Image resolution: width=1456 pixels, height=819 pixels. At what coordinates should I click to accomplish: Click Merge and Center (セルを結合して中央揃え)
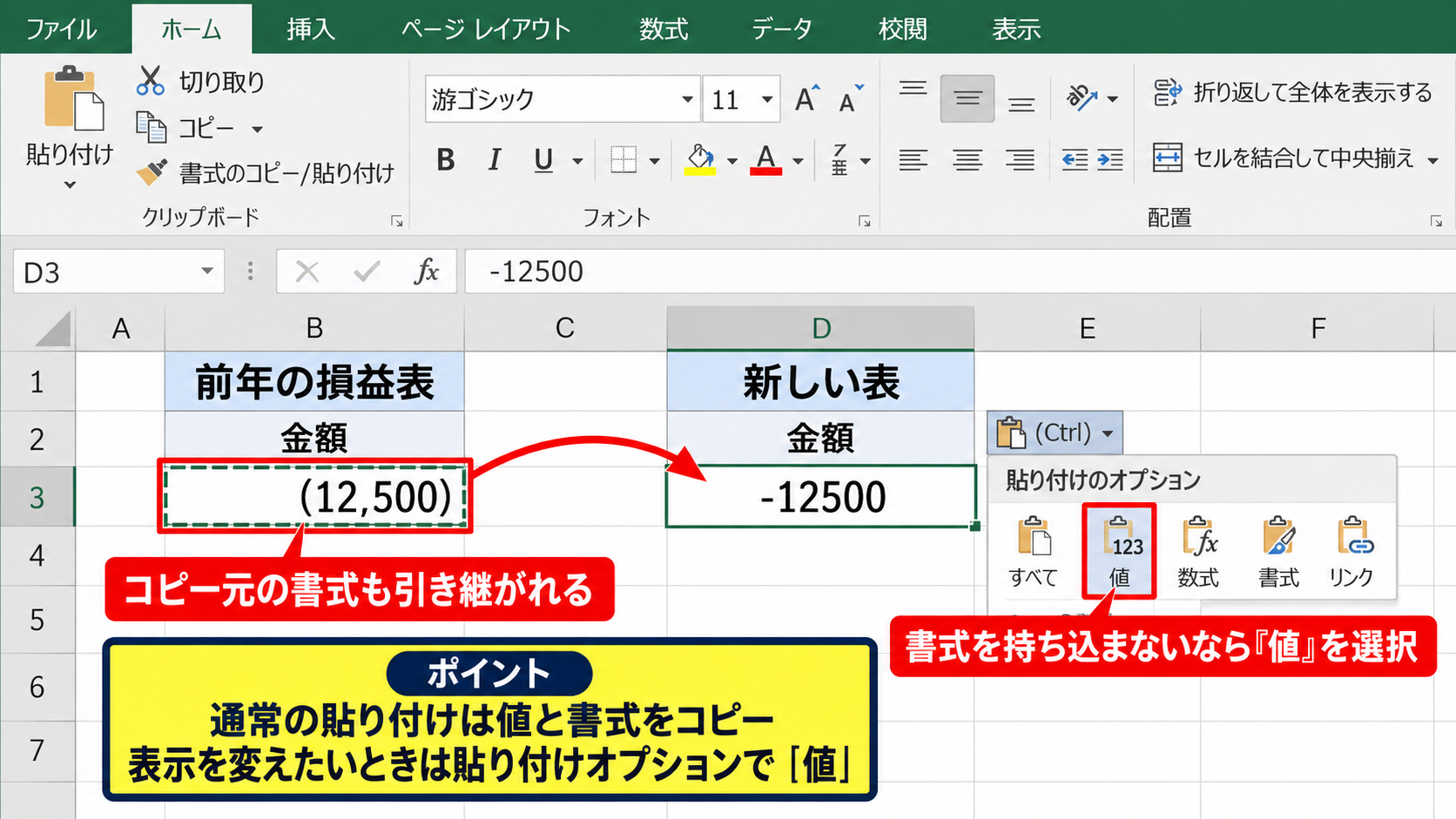pos(1283,158)
